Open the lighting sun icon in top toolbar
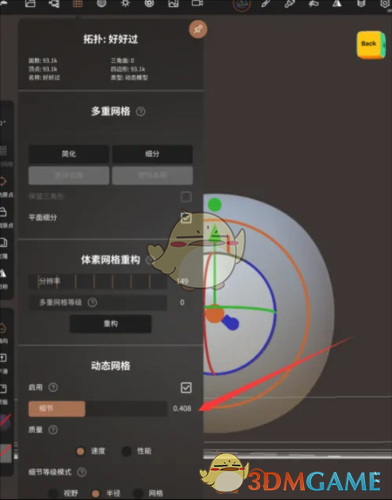392x500 pixels. coord(125,4)
